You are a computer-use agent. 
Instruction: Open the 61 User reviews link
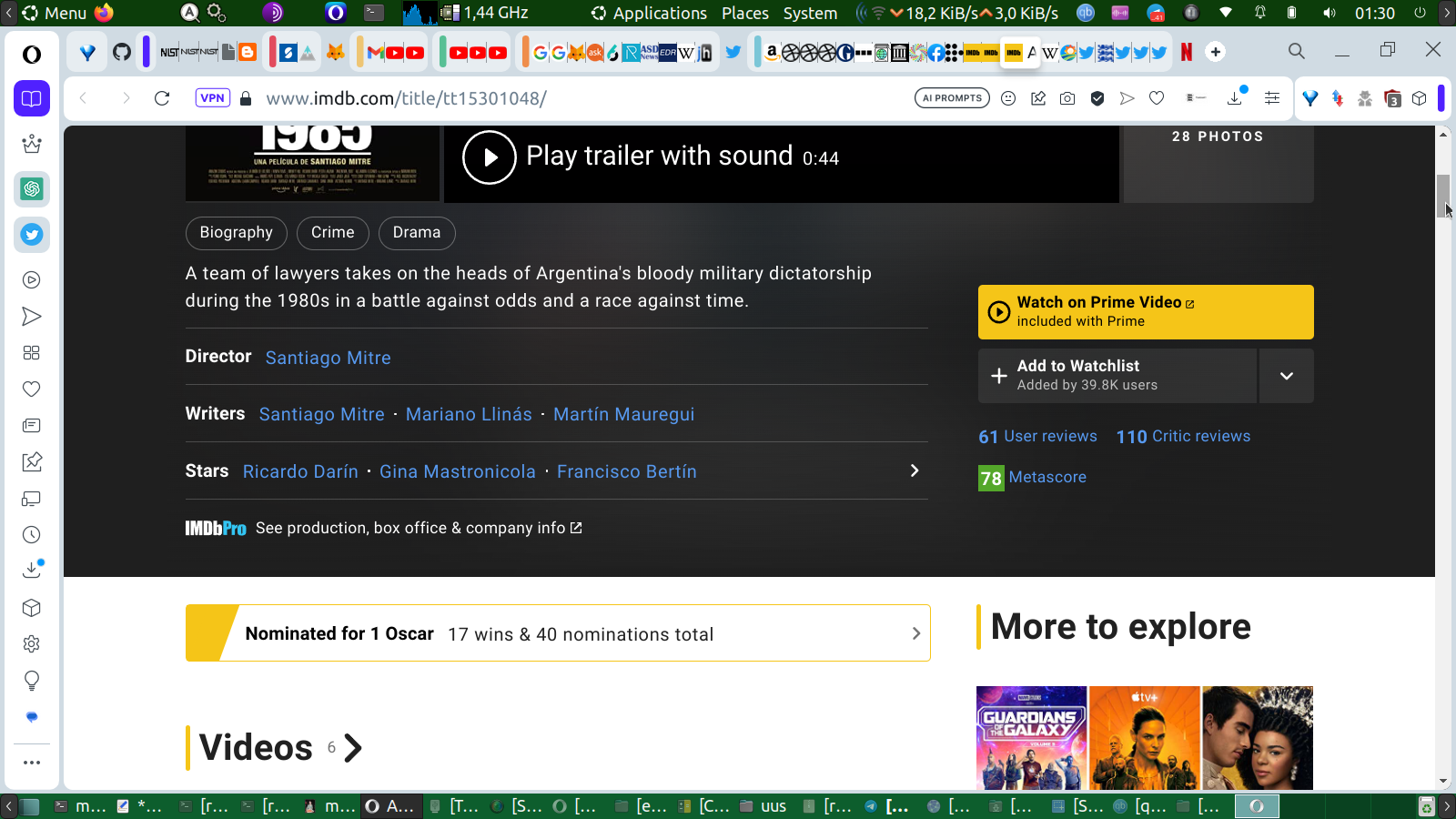pyautogui.click(x=1038, y=437)
